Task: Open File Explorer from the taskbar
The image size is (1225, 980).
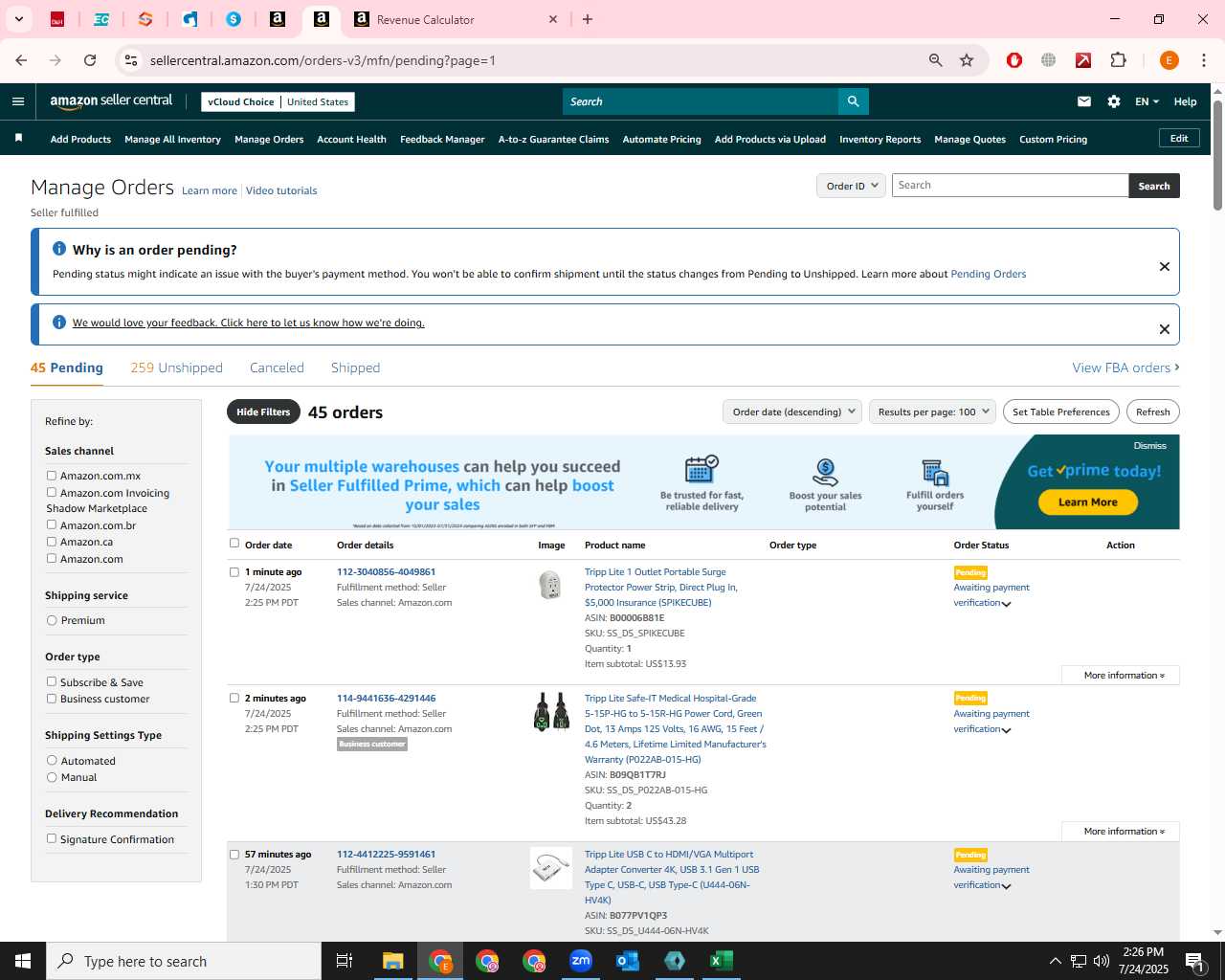Action: (393, 961)
